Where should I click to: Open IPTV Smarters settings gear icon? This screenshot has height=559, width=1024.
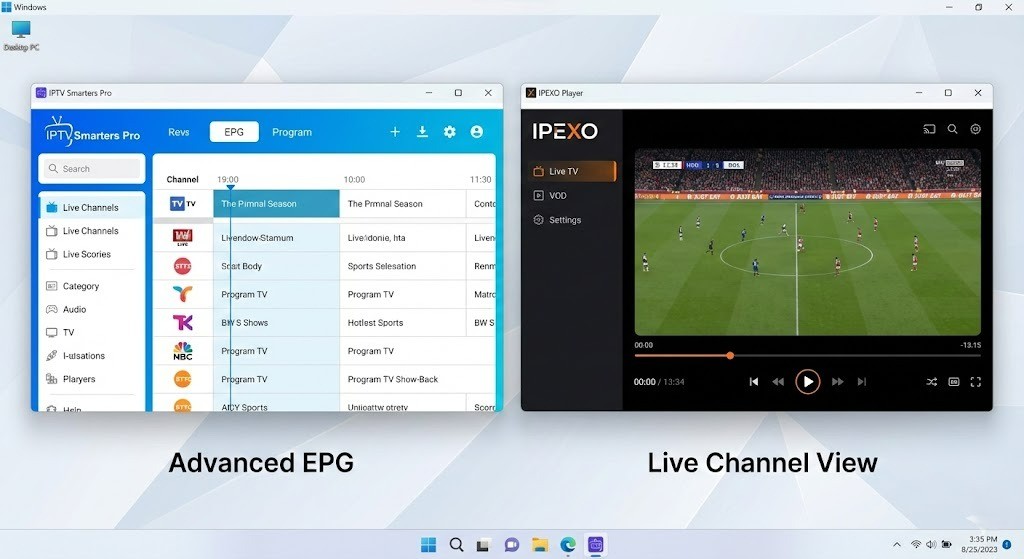point(450,132)
